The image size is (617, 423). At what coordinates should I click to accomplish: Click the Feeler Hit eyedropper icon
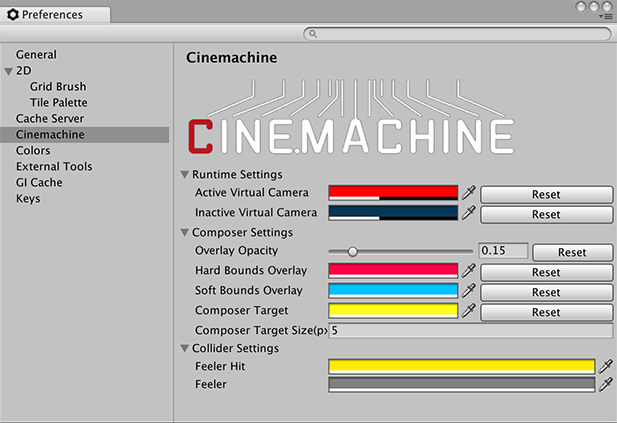(x=604, y=367)
